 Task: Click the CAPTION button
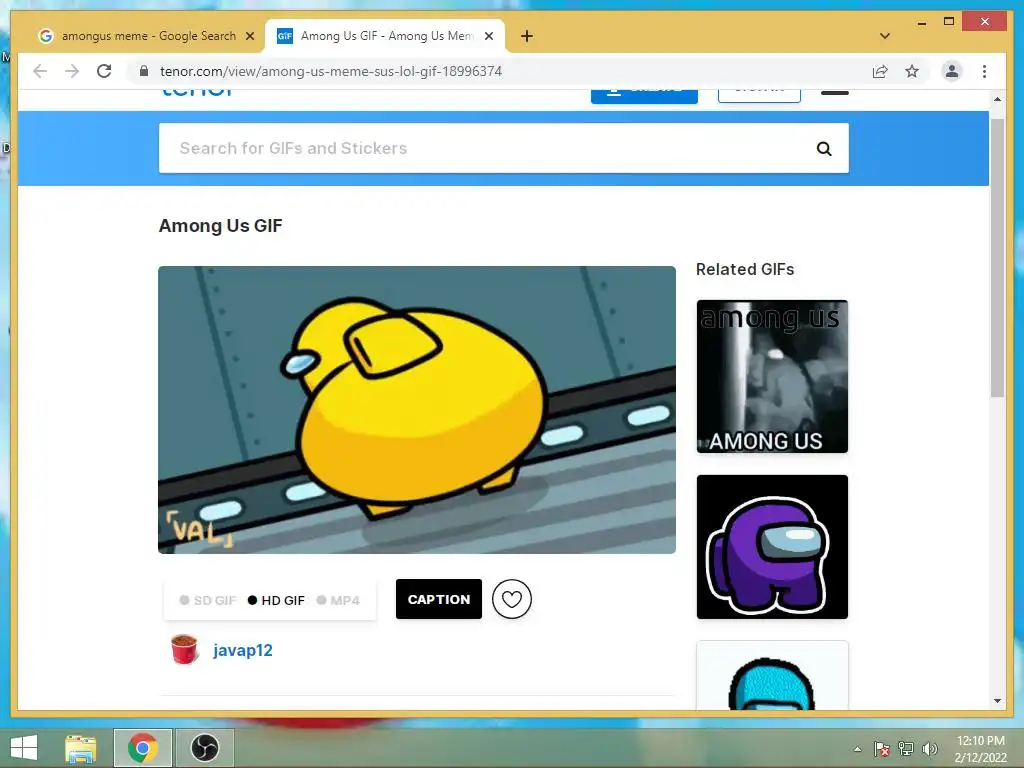click(x=439, y=599)
